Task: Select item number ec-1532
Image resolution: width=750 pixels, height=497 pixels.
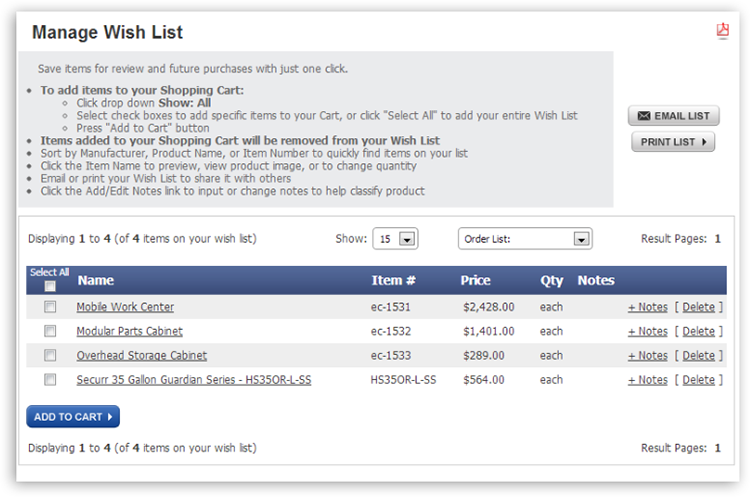Action: 391,331
